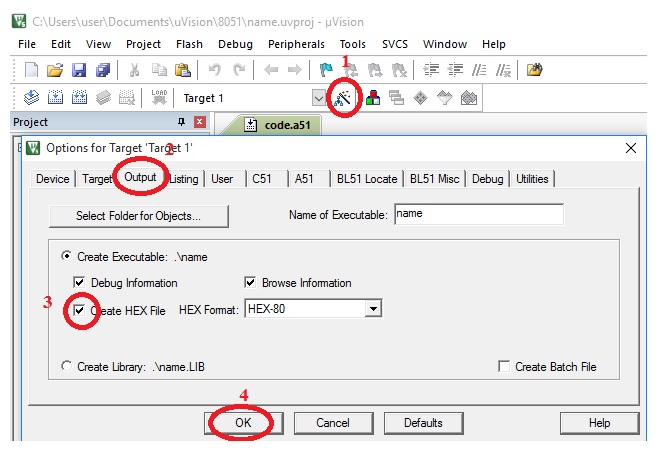Click the Open file folder icon
Viewport: 662px width, 450px height.
pos(55,70)
